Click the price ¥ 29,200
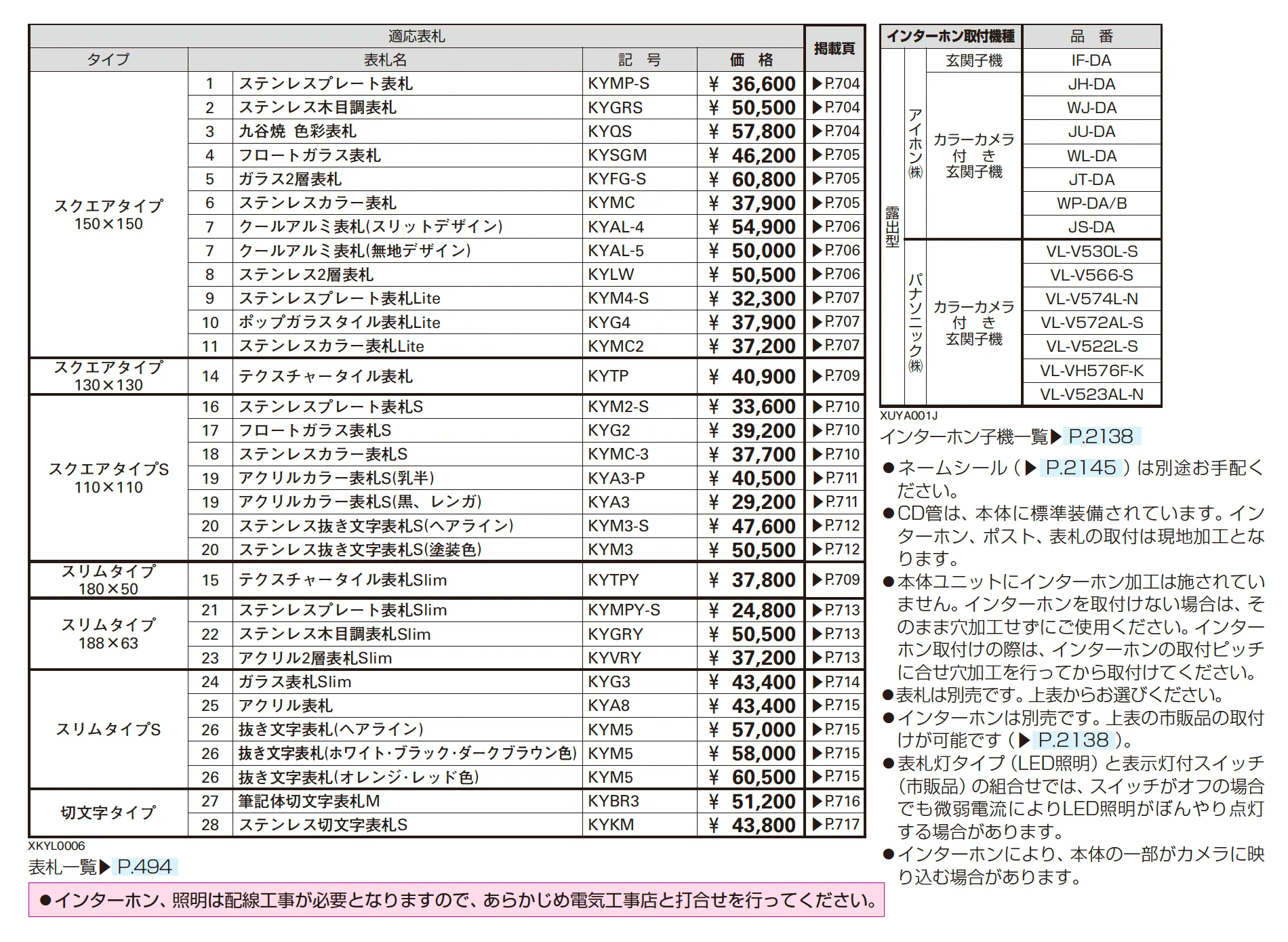 click(x=752, y=502)
